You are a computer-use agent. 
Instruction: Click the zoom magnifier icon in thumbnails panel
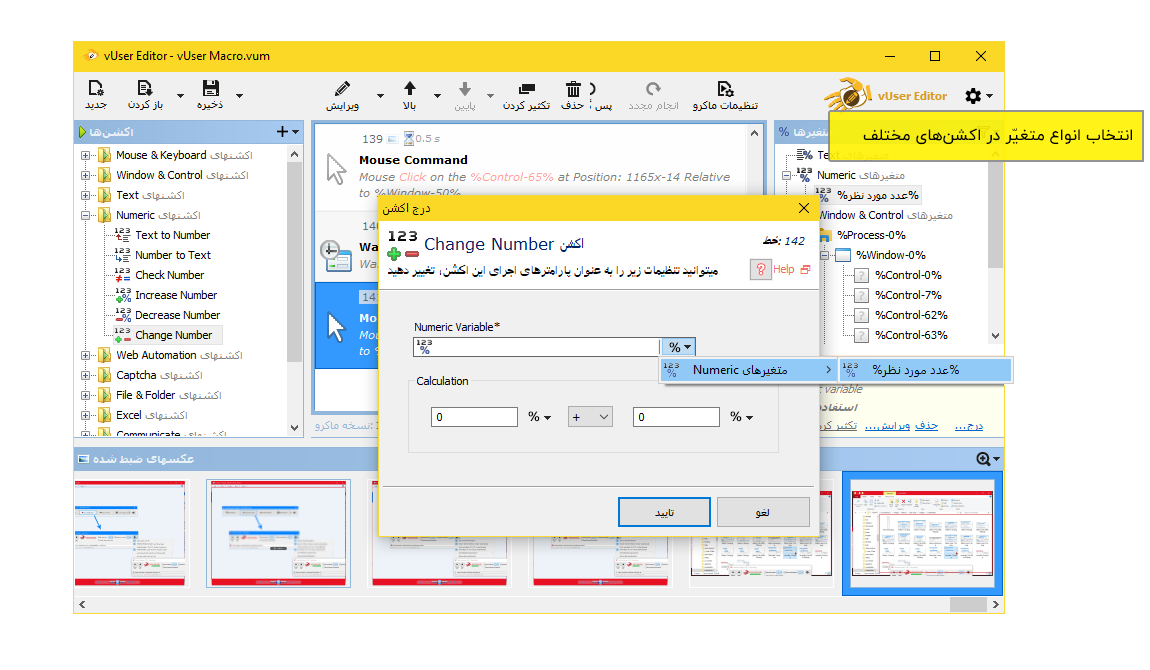click(x=984, y=459)
